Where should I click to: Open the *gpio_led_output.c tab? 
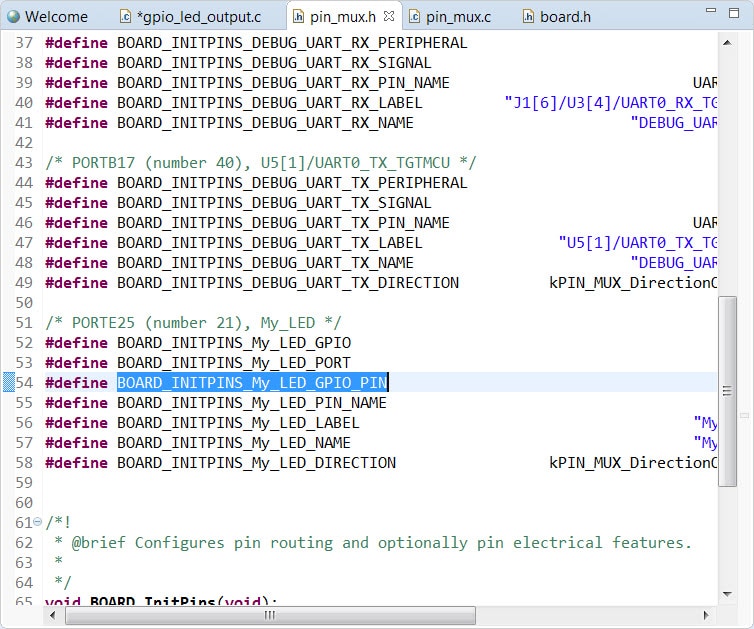(x=198, y=16)
